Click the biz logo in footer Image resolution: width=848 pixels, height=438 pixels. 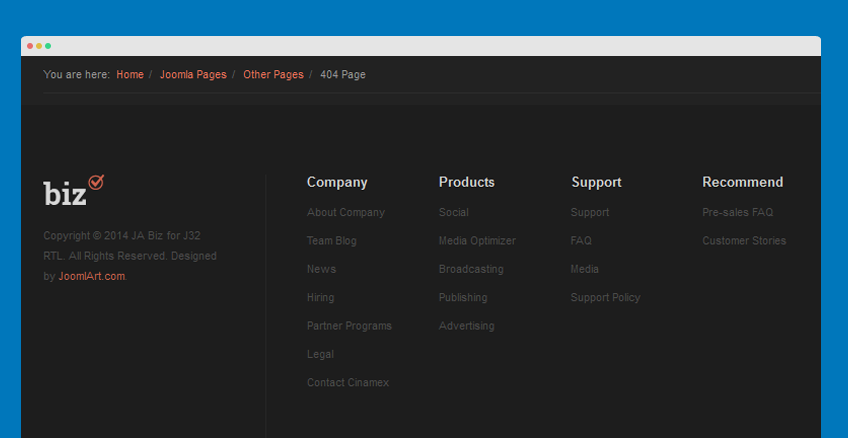tap(74, 190)
